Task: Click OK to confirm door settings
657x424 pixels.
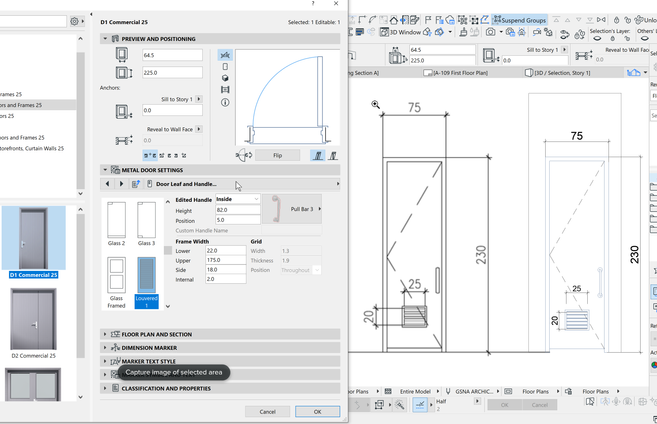Action: 317,411
